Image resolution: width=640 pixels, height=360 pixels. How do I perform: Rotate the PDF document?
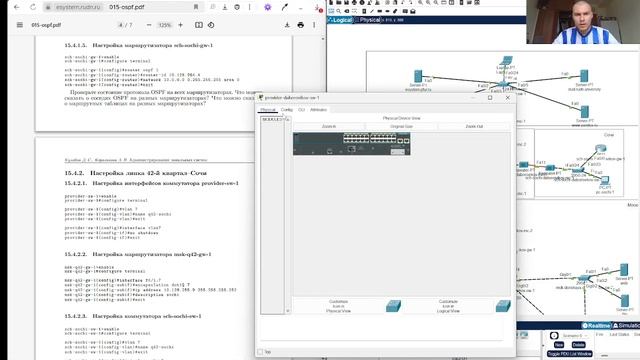coord(211,25)
